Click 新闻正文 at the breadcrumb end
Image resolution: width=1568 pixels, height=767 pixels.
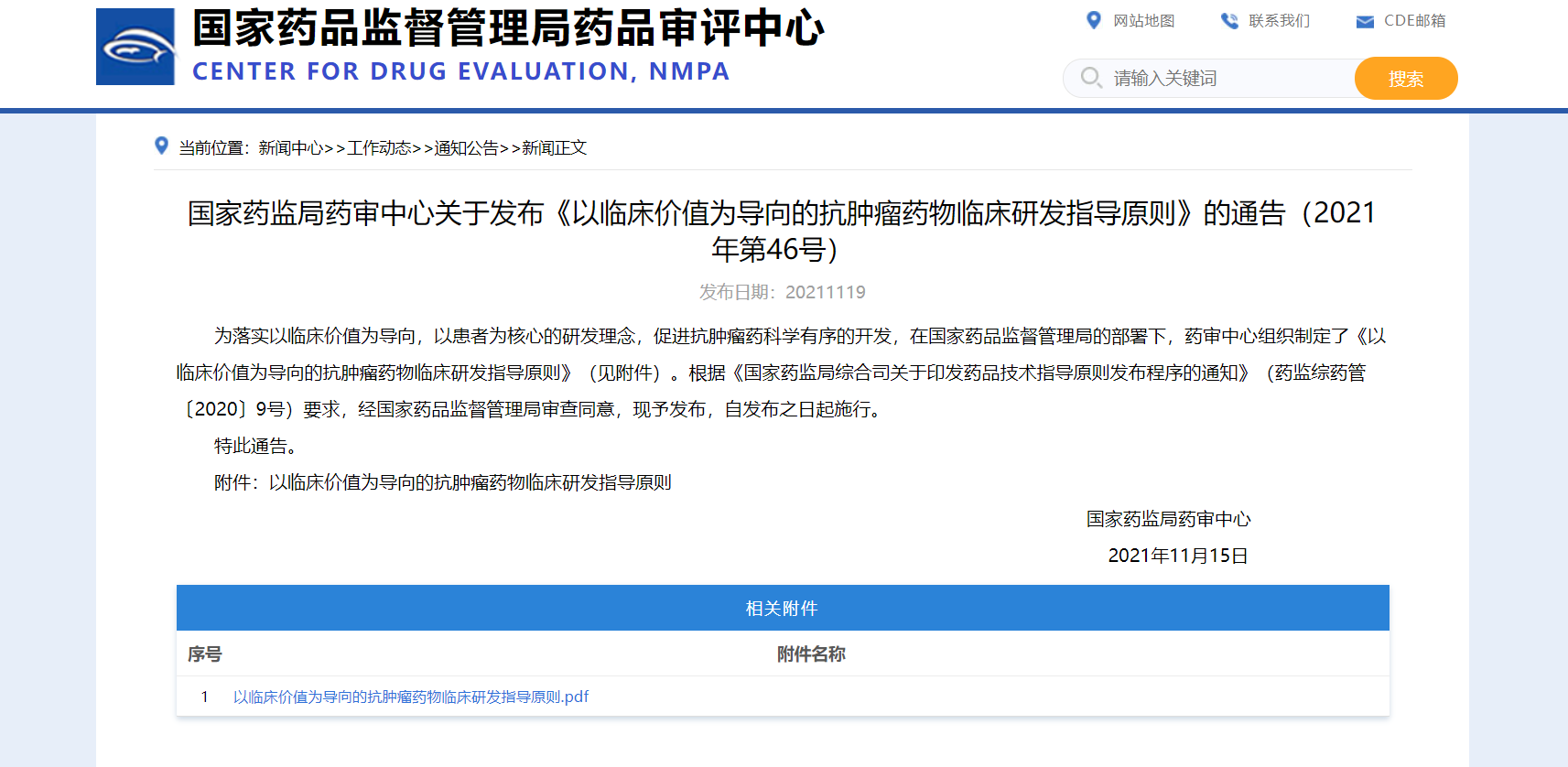coord(554,148)
